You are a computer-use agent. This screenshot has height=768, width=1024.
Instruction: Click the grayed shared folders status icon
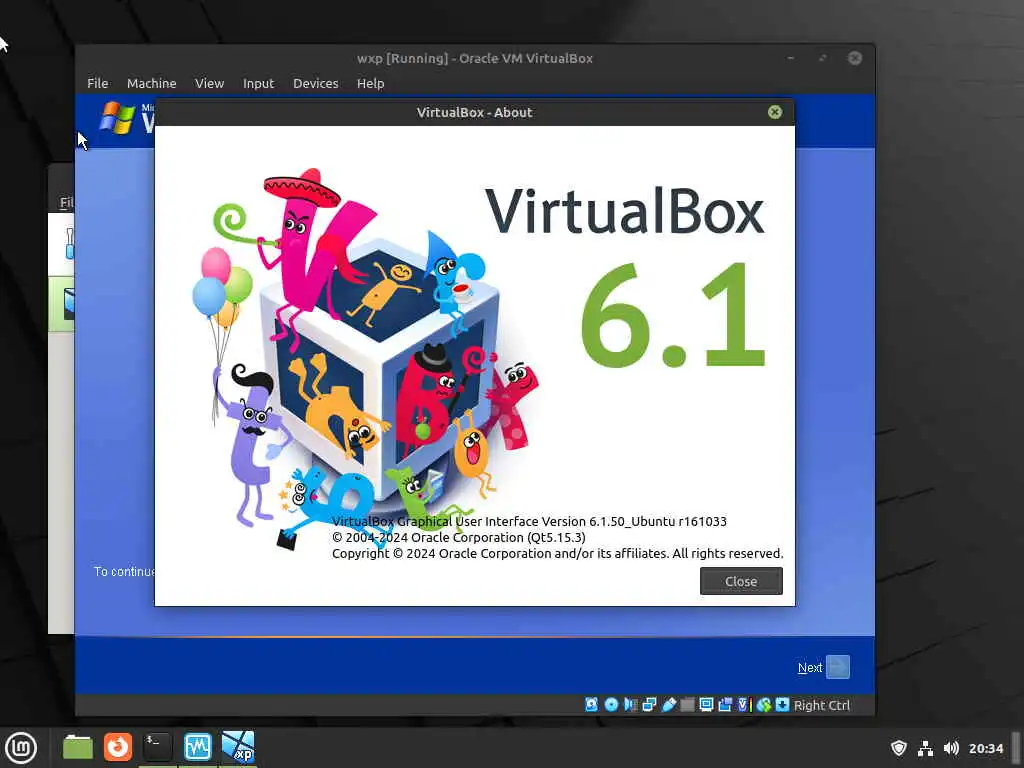point(687,705)
